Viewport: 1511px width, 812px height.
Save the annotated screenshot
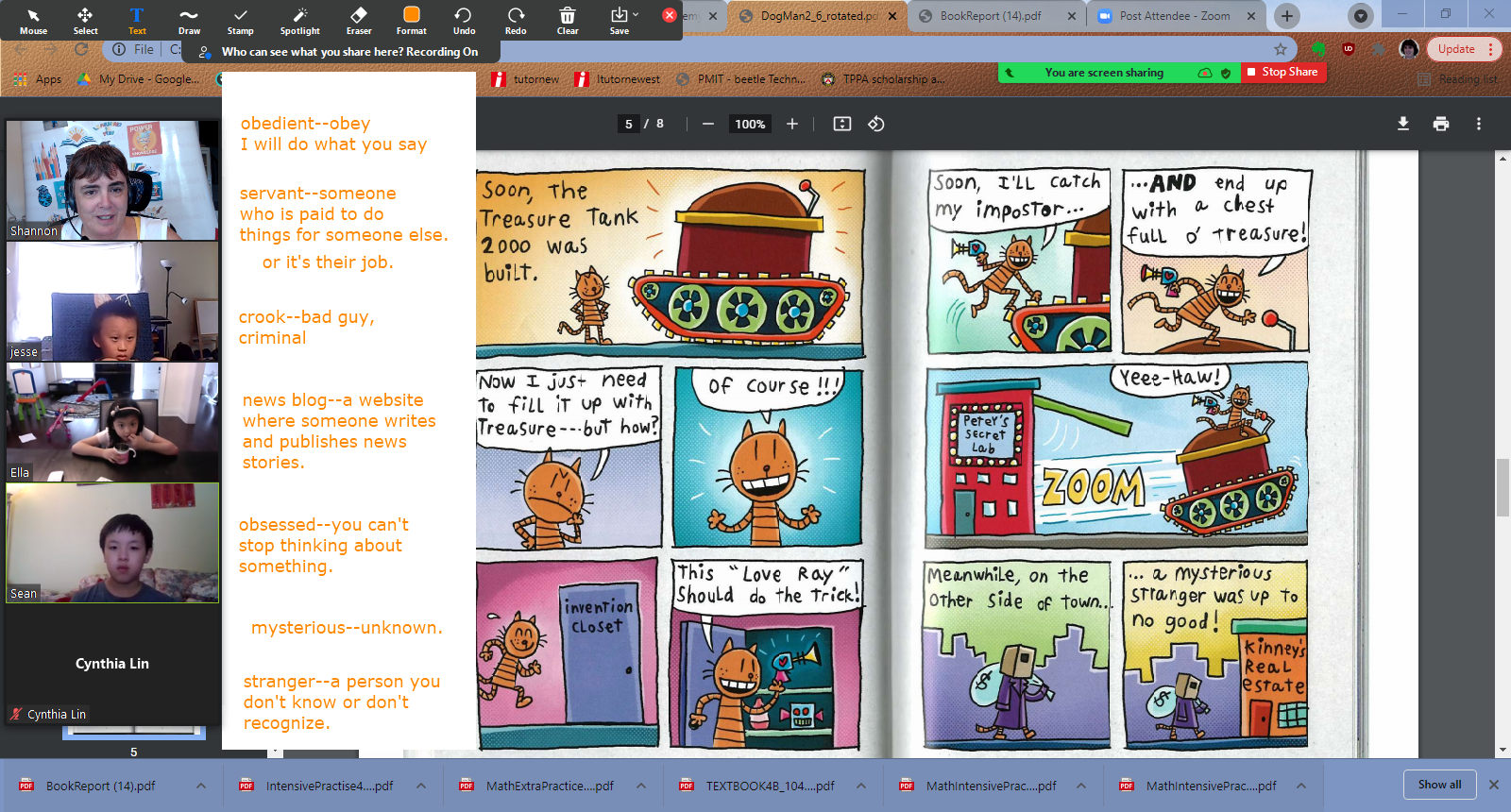point(619,20)
